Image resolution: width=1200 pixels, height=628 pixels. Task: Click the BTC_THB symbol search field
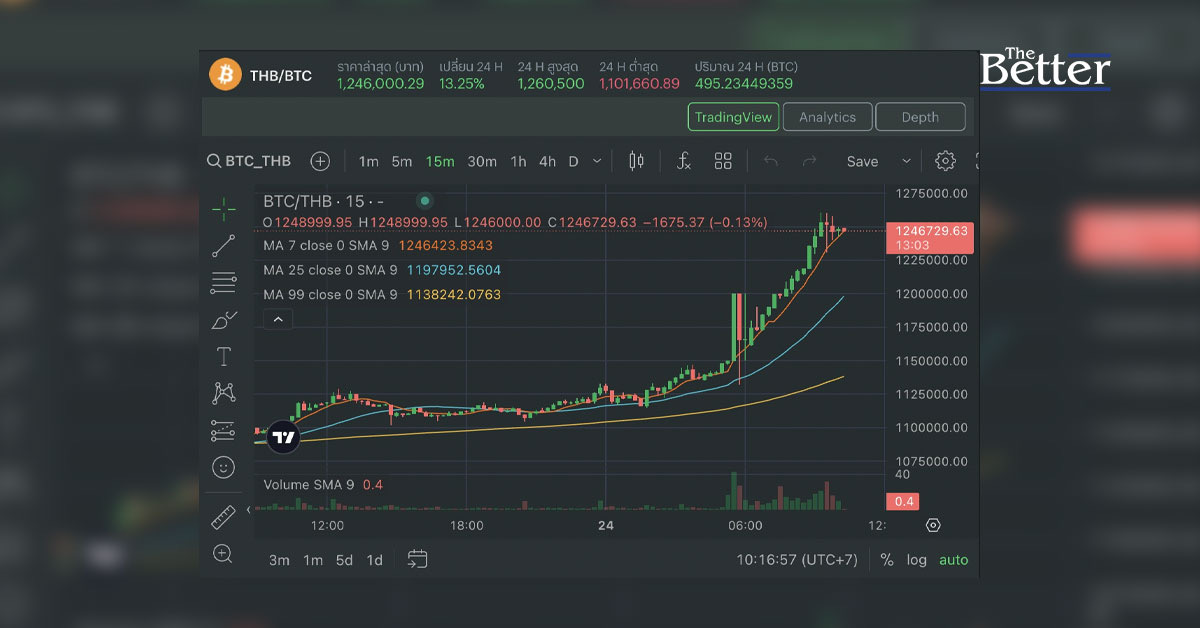pyautogui.click(x=249, y=161)
